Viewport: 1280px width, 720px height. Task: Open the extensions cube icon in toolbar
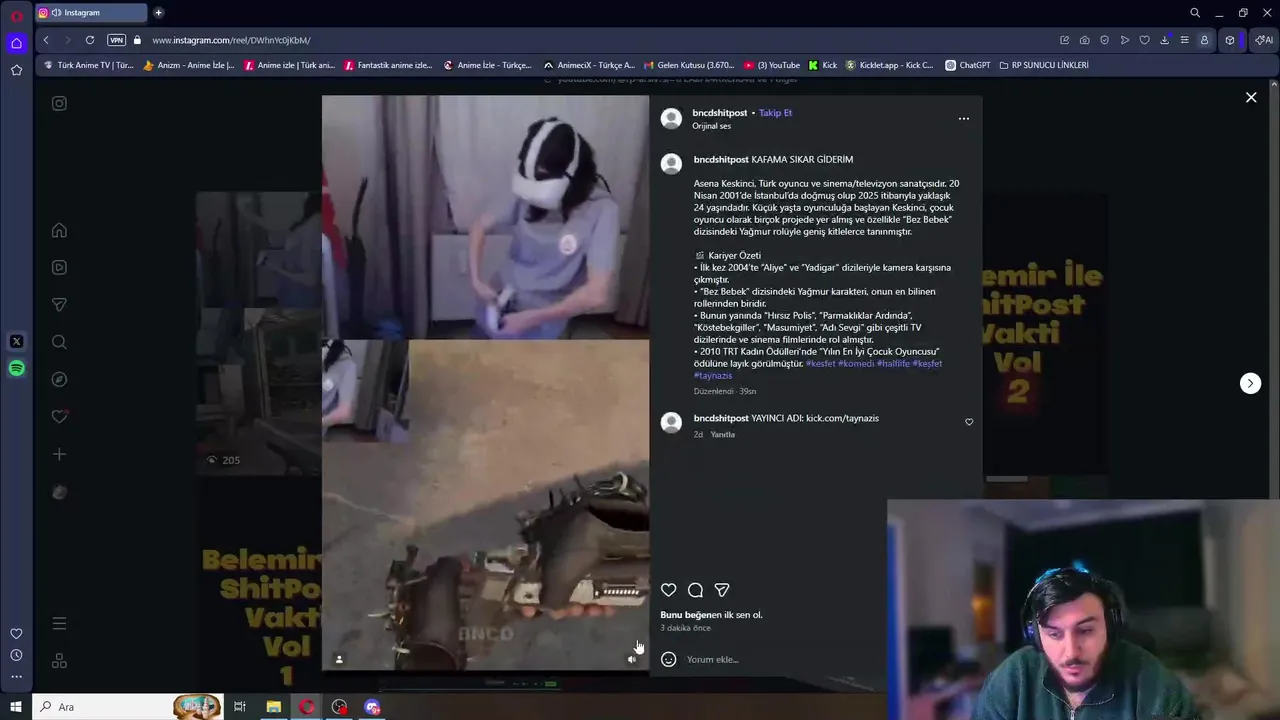click(x=1230, y=40)
